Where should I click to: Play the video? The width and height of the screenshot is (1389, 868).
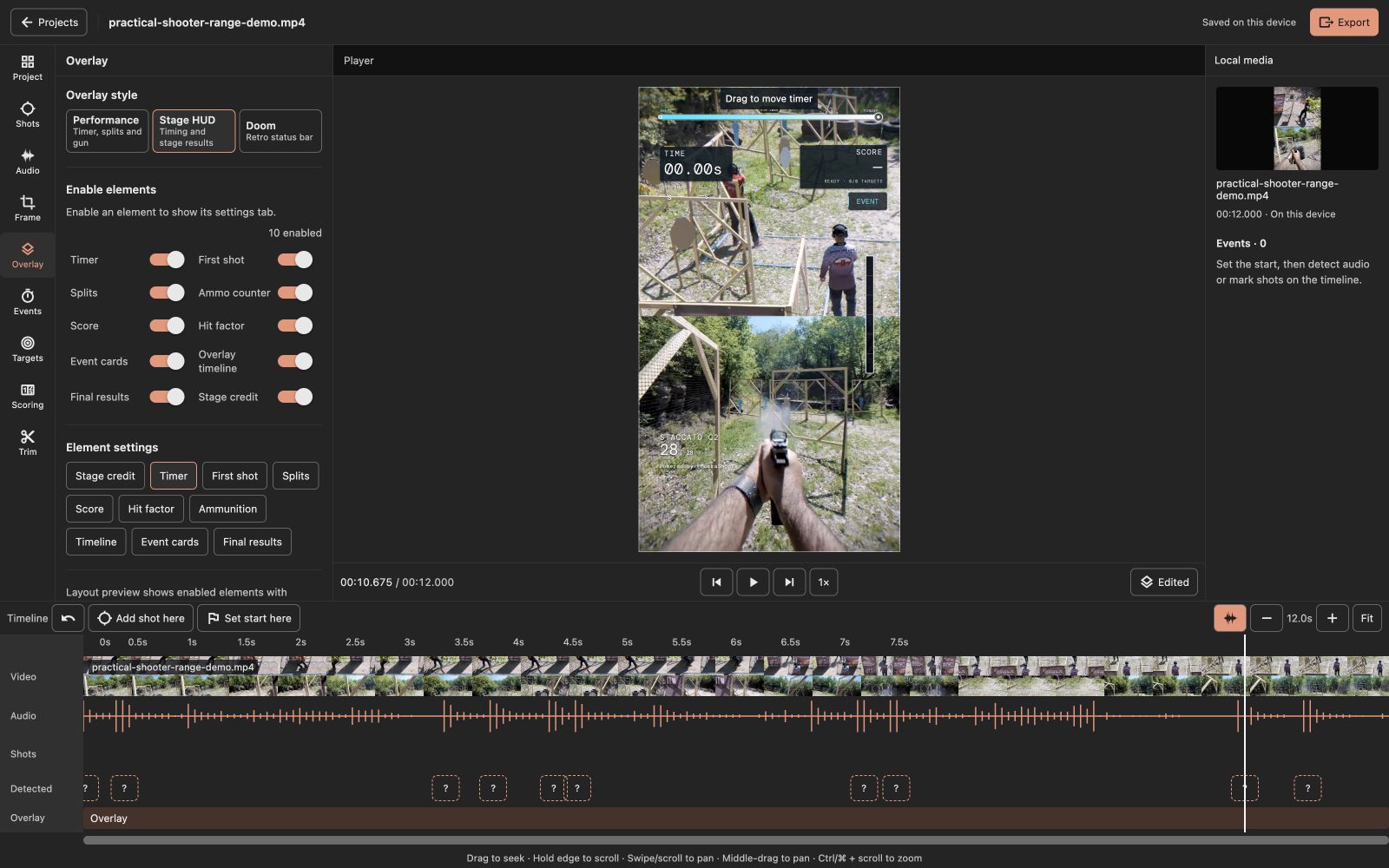753,582
